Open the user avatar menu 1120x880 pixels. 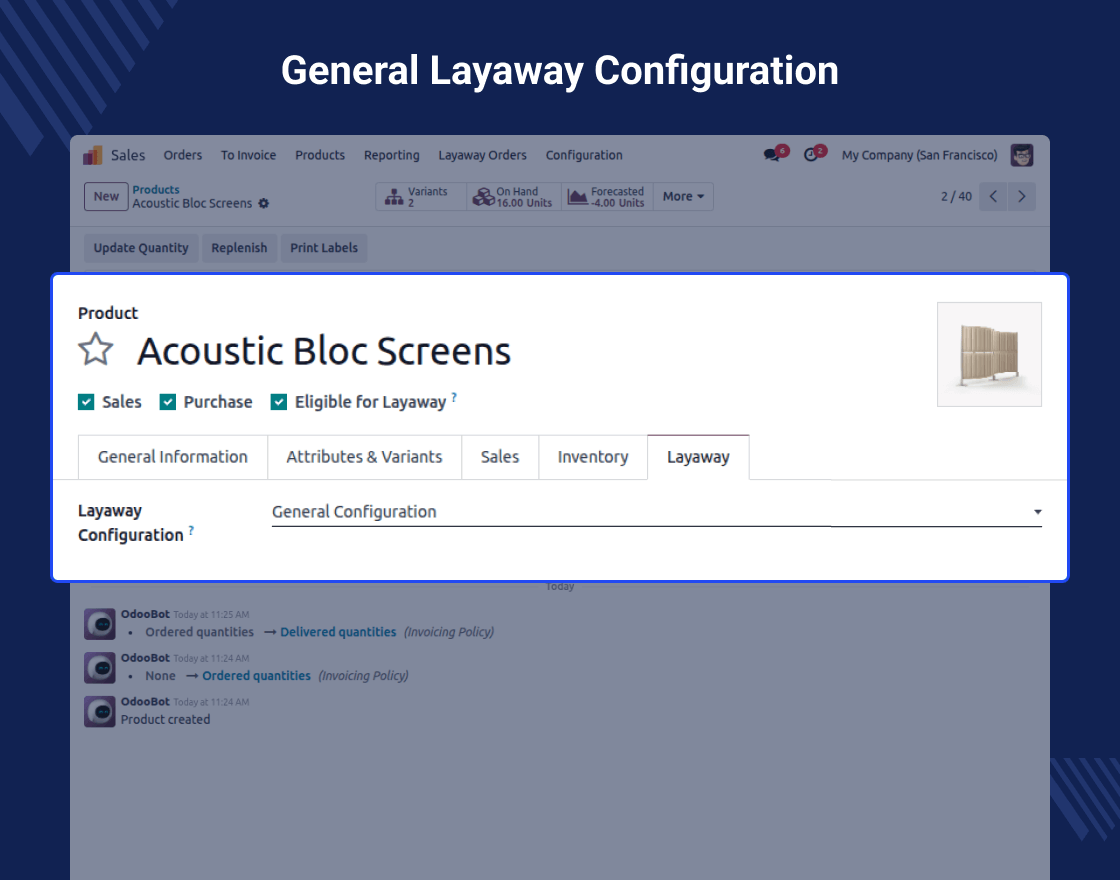(x=1022, y=155)
